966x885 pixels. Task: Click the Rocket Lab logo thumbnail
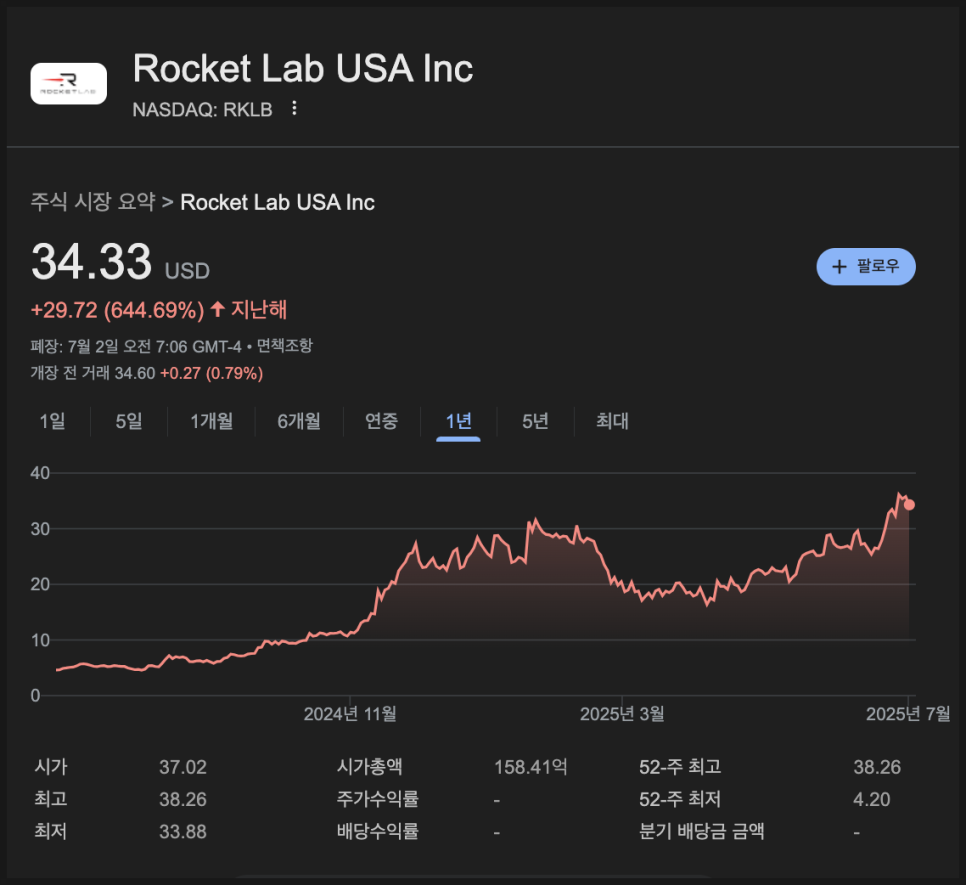[68, 84]
